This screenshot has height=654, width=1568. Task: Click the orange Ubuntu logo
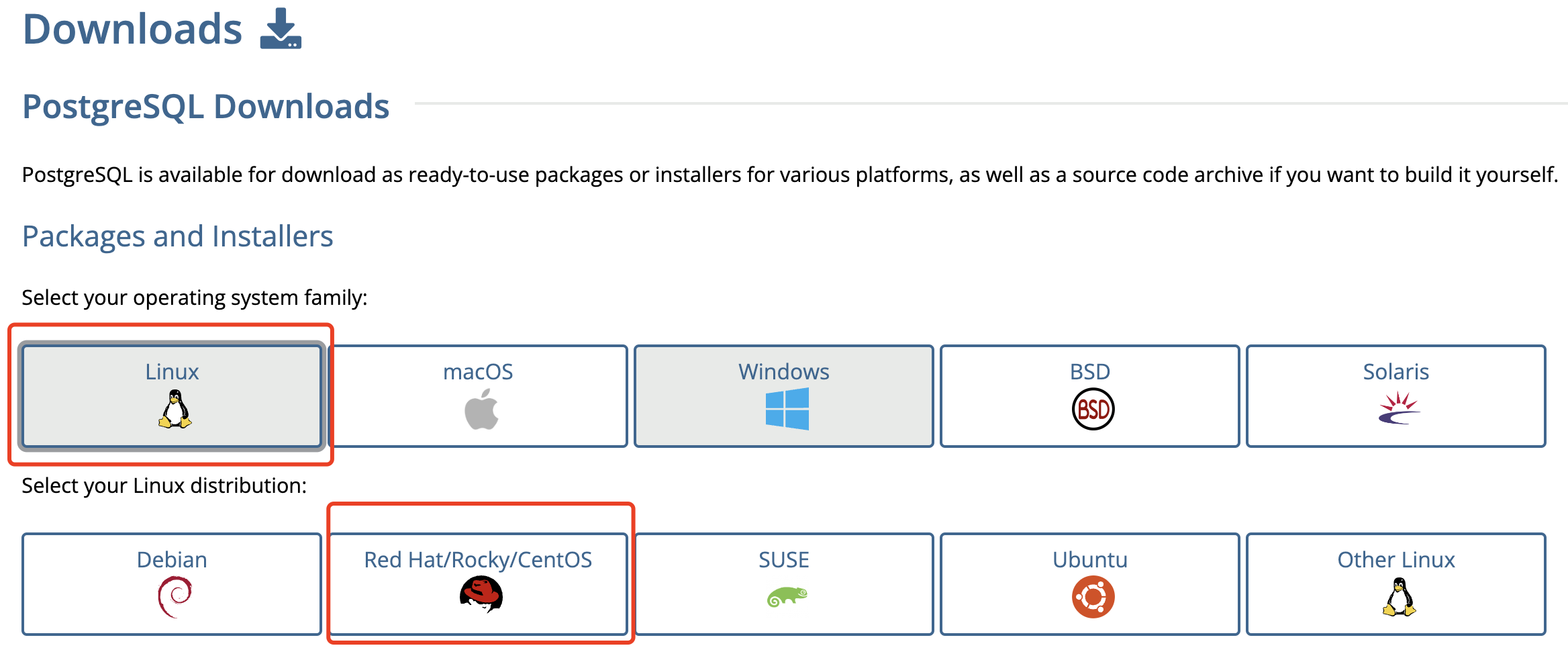pos(1093,597)
